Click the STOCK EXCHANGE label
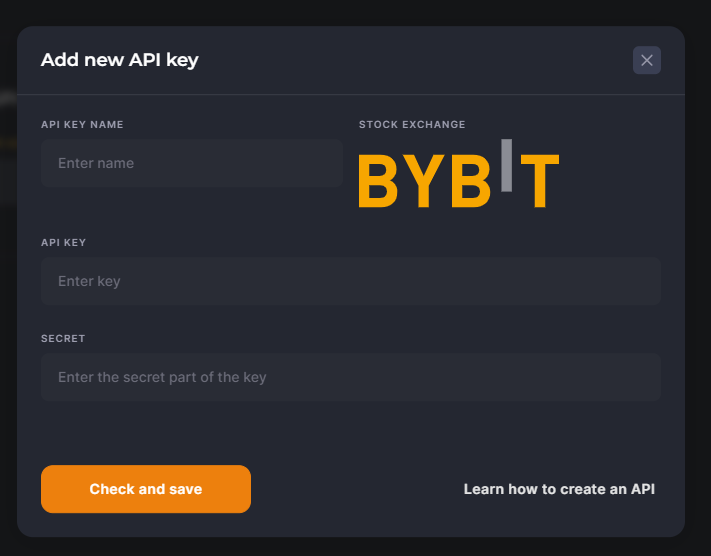This screenshot has height=556, width=711. [412, 124]
